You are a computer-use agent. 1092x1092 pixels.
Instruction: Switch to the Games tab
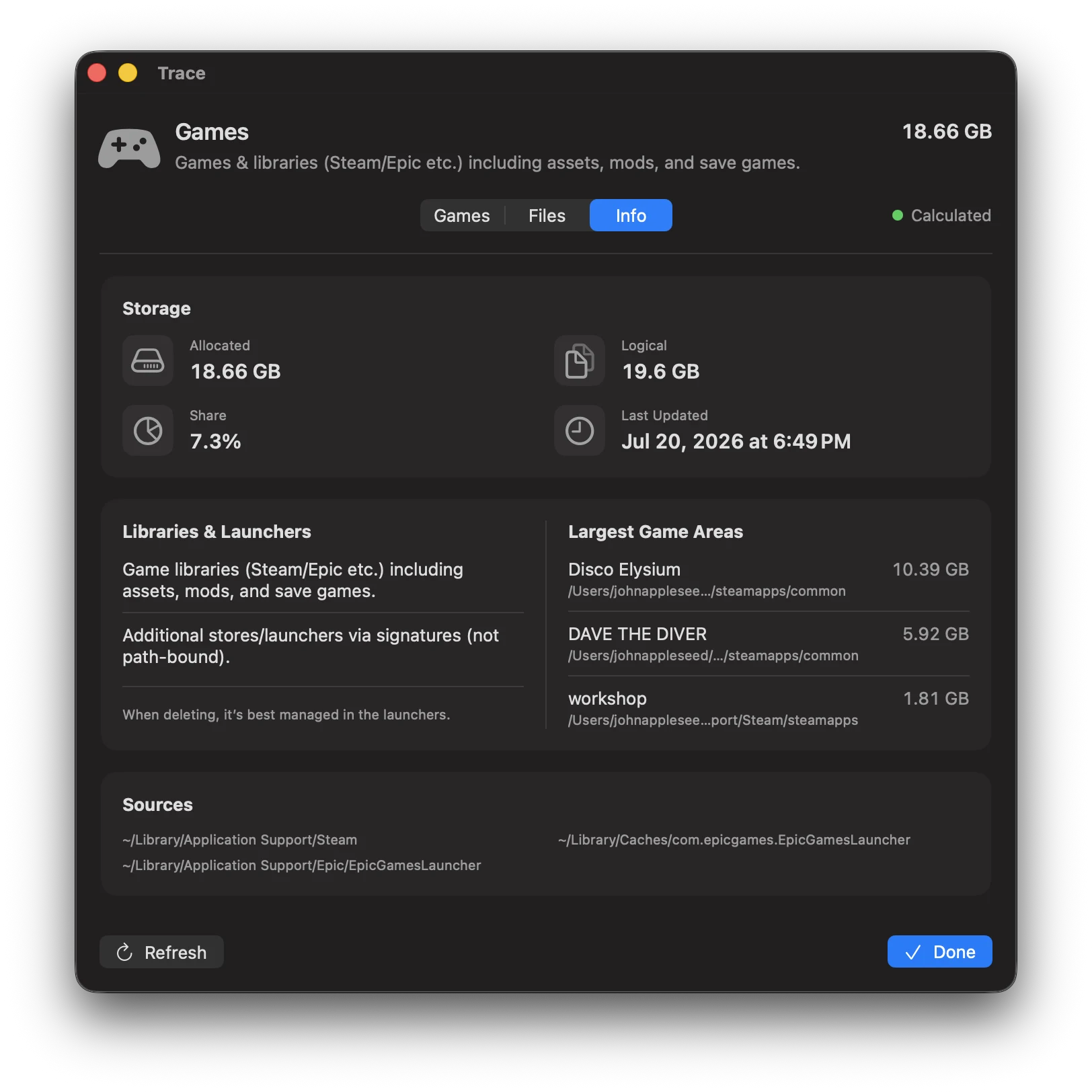click(x=462, y=215)
